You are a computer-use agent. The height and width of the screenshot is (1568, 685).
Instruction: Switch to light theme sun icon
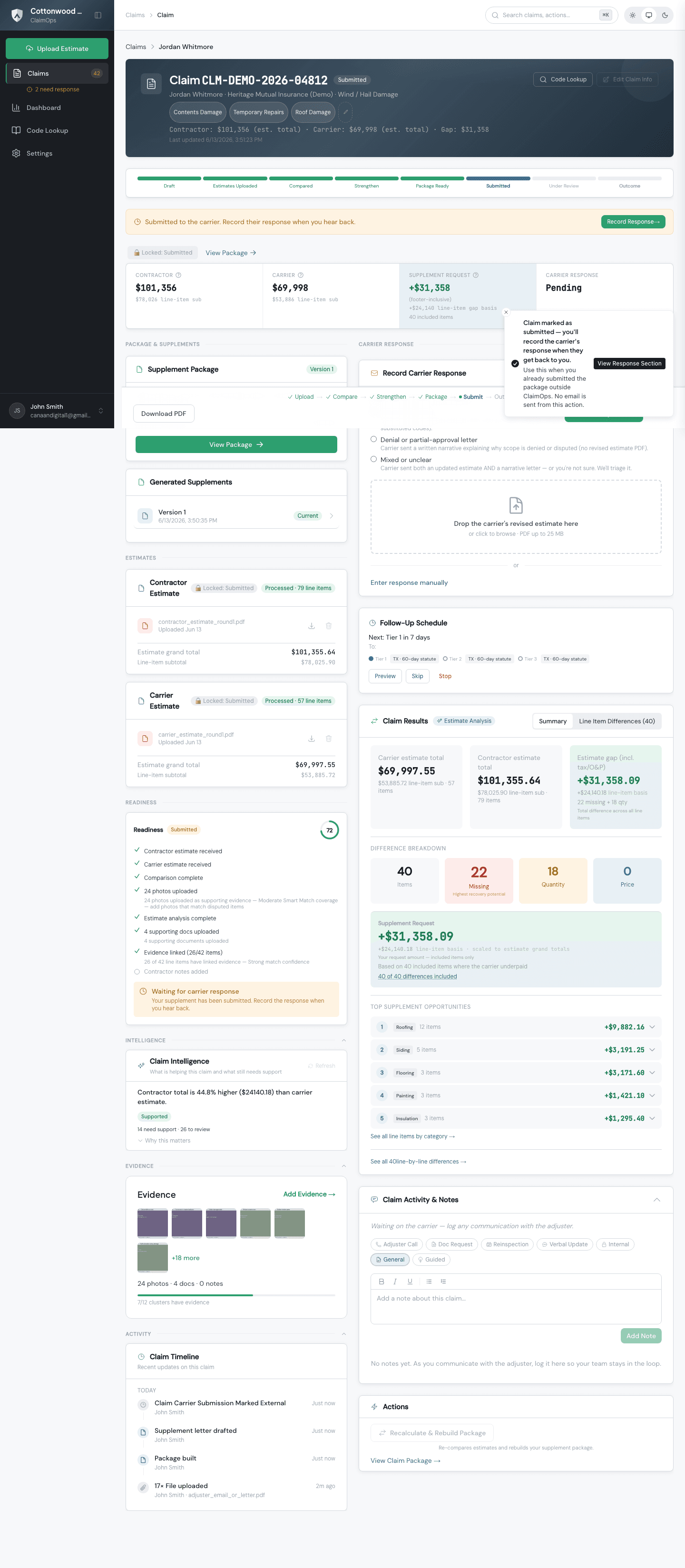[633, 15]
